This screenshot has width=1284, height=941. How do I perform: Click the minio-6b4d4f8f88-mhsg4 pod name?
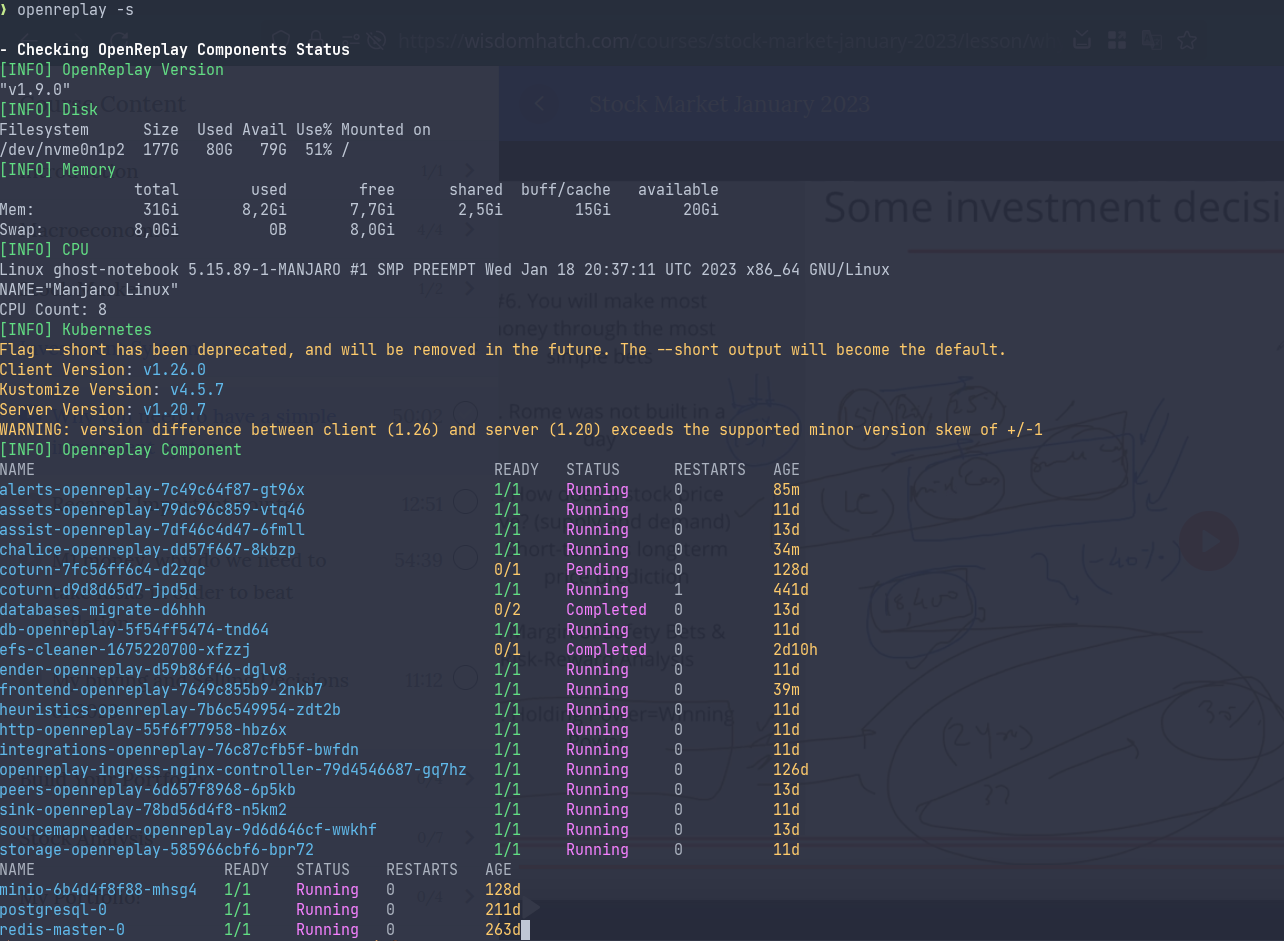point(98,890)
